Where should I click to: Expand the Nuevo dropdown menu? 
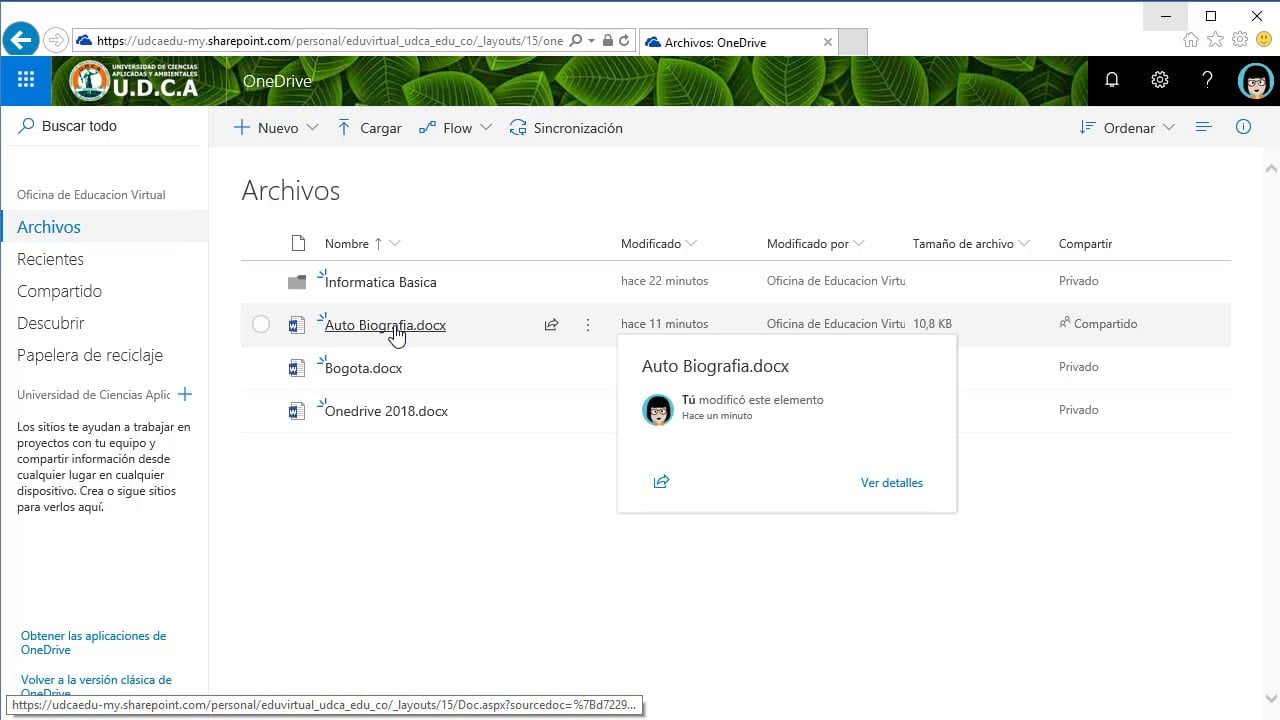[312, 128]
